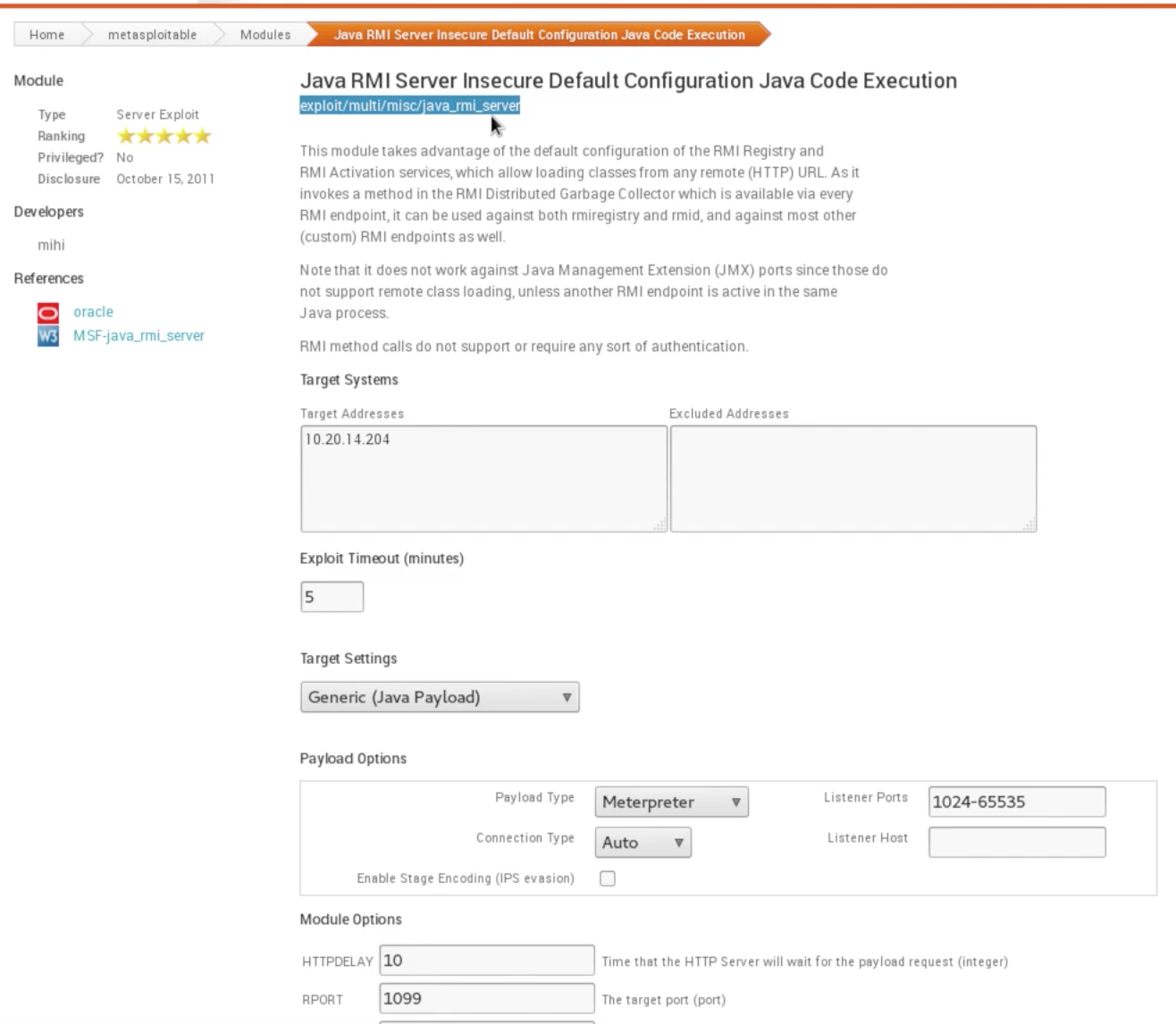Open the Payload Type Meterpreter dropdown

tap(672, 802)
